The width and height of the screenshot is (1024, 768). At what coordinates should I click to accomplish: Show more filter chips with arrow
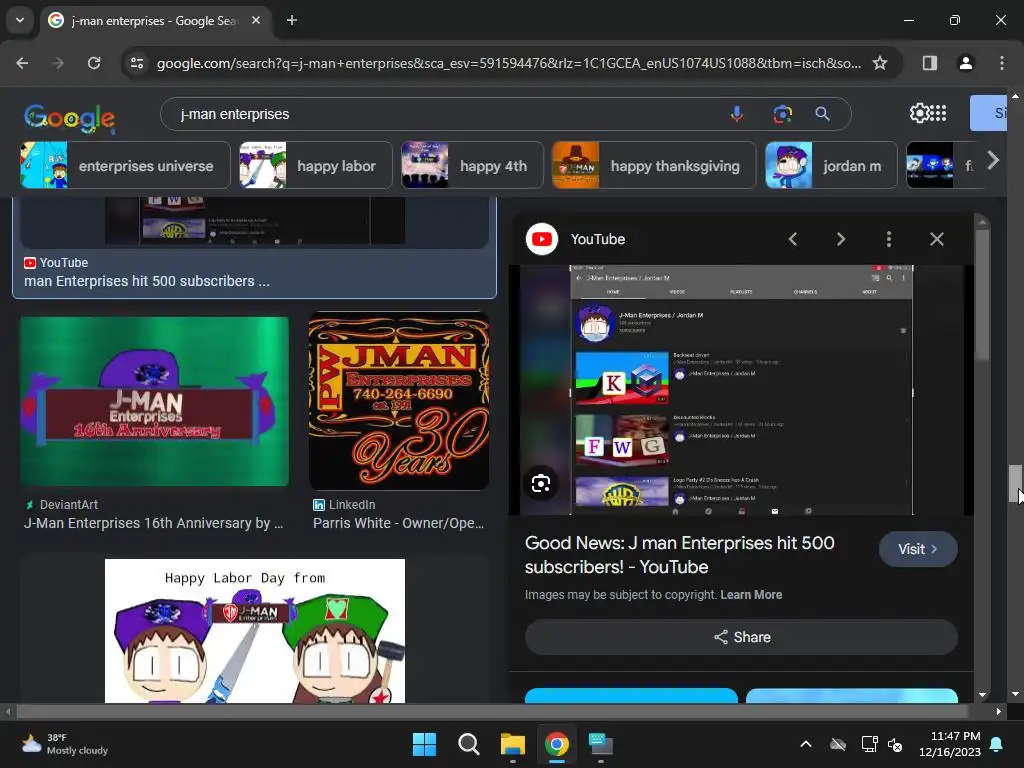993,161
